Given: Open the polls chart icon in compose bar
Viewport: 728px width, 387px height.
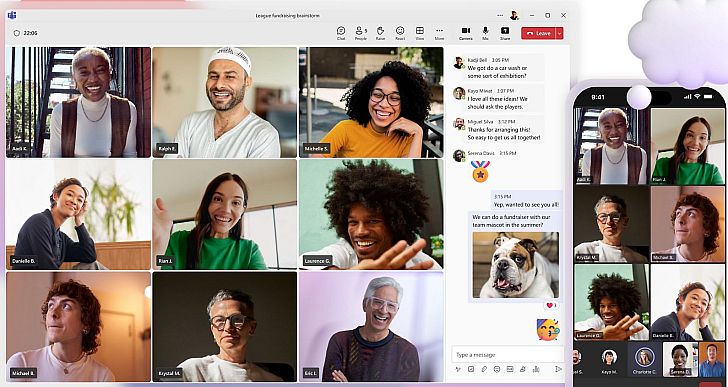Looking at the screenshot, I should pyautogui.click(x=536, y=369).
